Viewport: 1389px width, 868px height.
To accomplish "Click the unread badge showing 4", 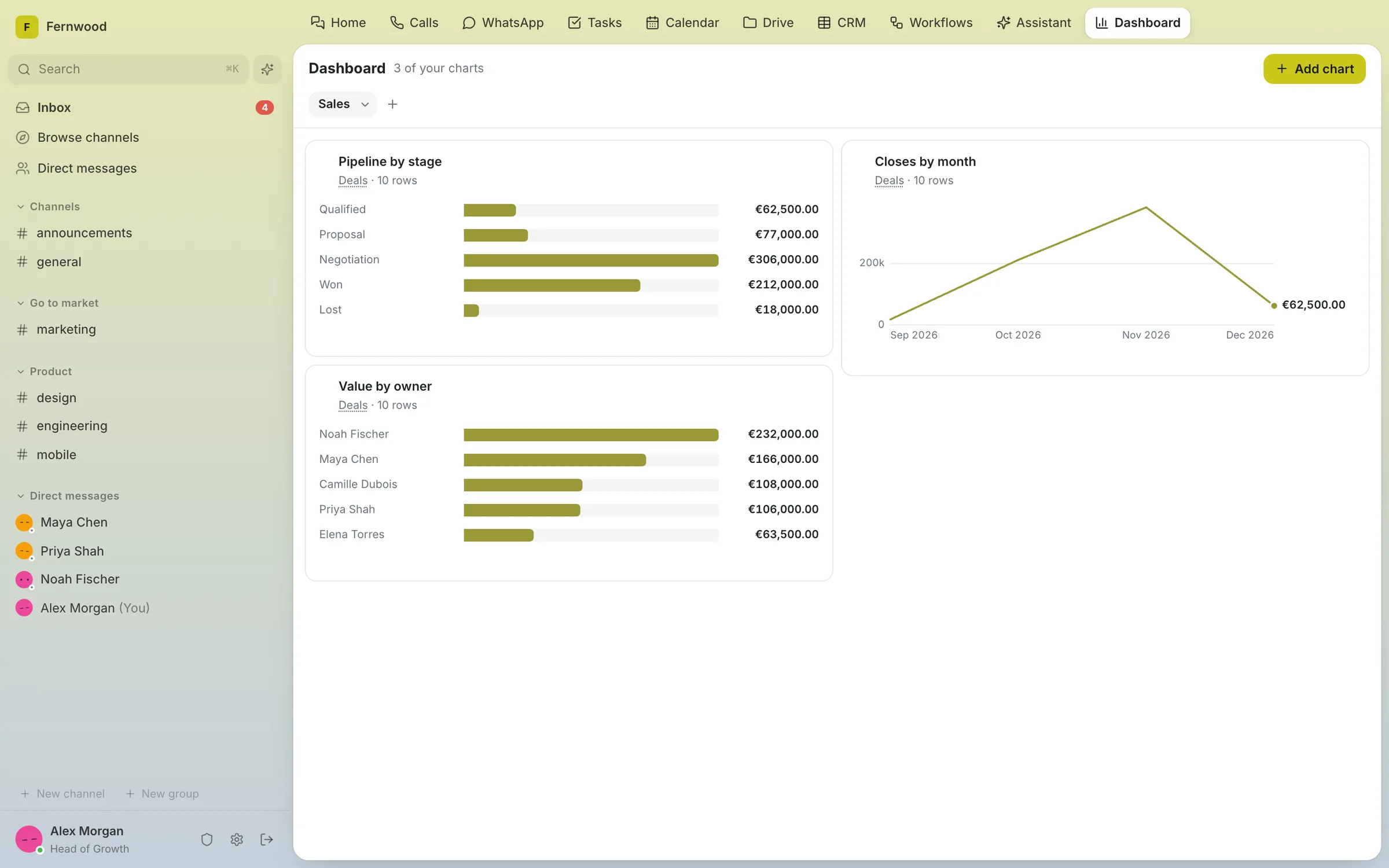I will tap(264, 108).
